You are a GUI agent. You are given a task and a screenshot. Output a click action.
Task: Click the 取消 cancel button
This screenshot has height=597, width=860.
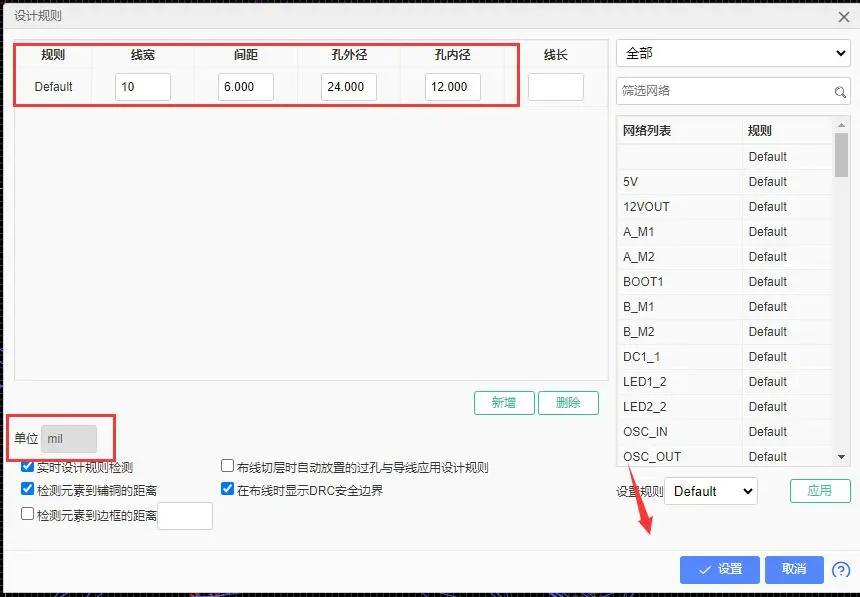tap(794, 569)
